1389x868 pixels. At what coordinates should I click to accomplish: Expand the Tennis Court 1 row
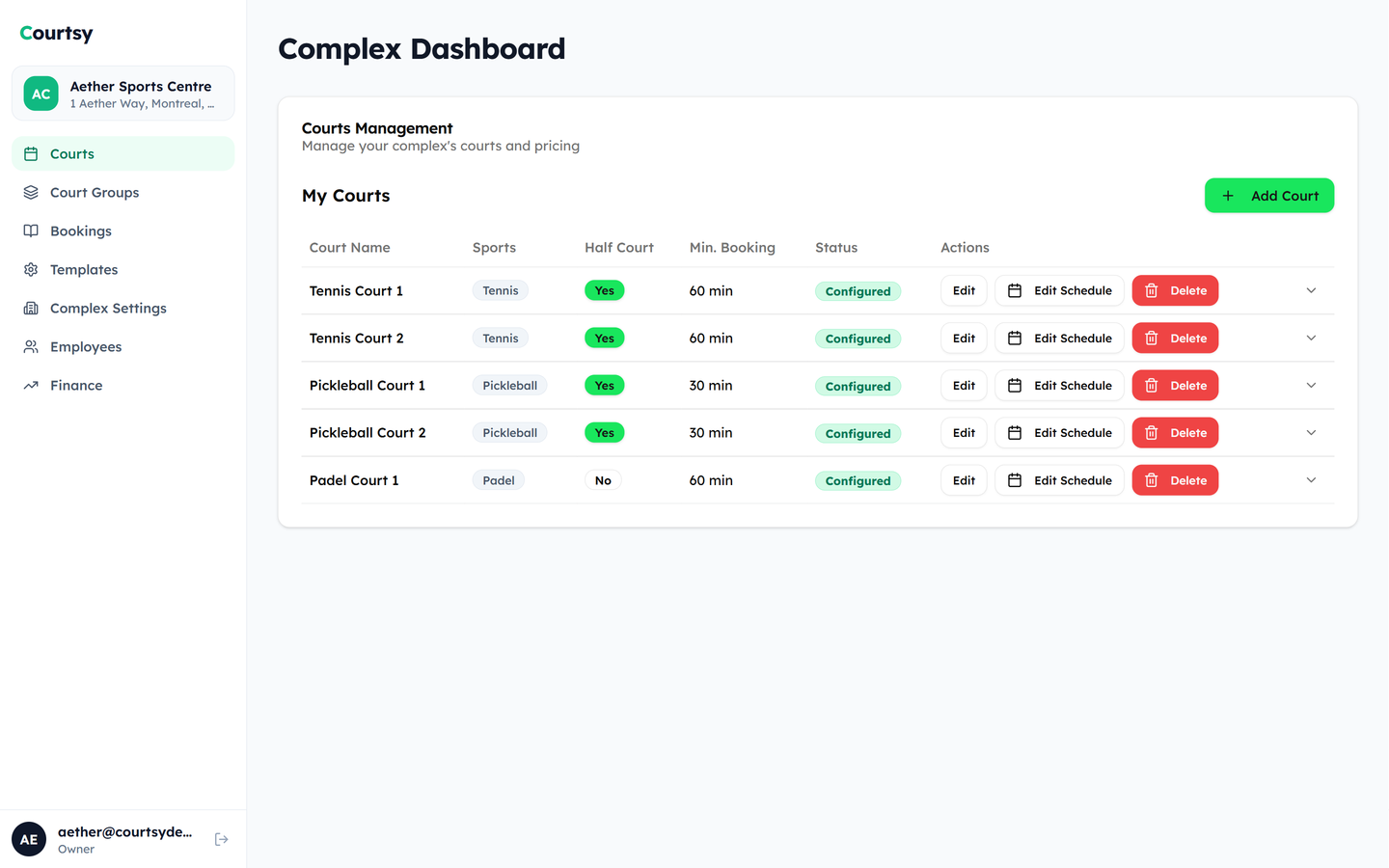coord(1311,290)
